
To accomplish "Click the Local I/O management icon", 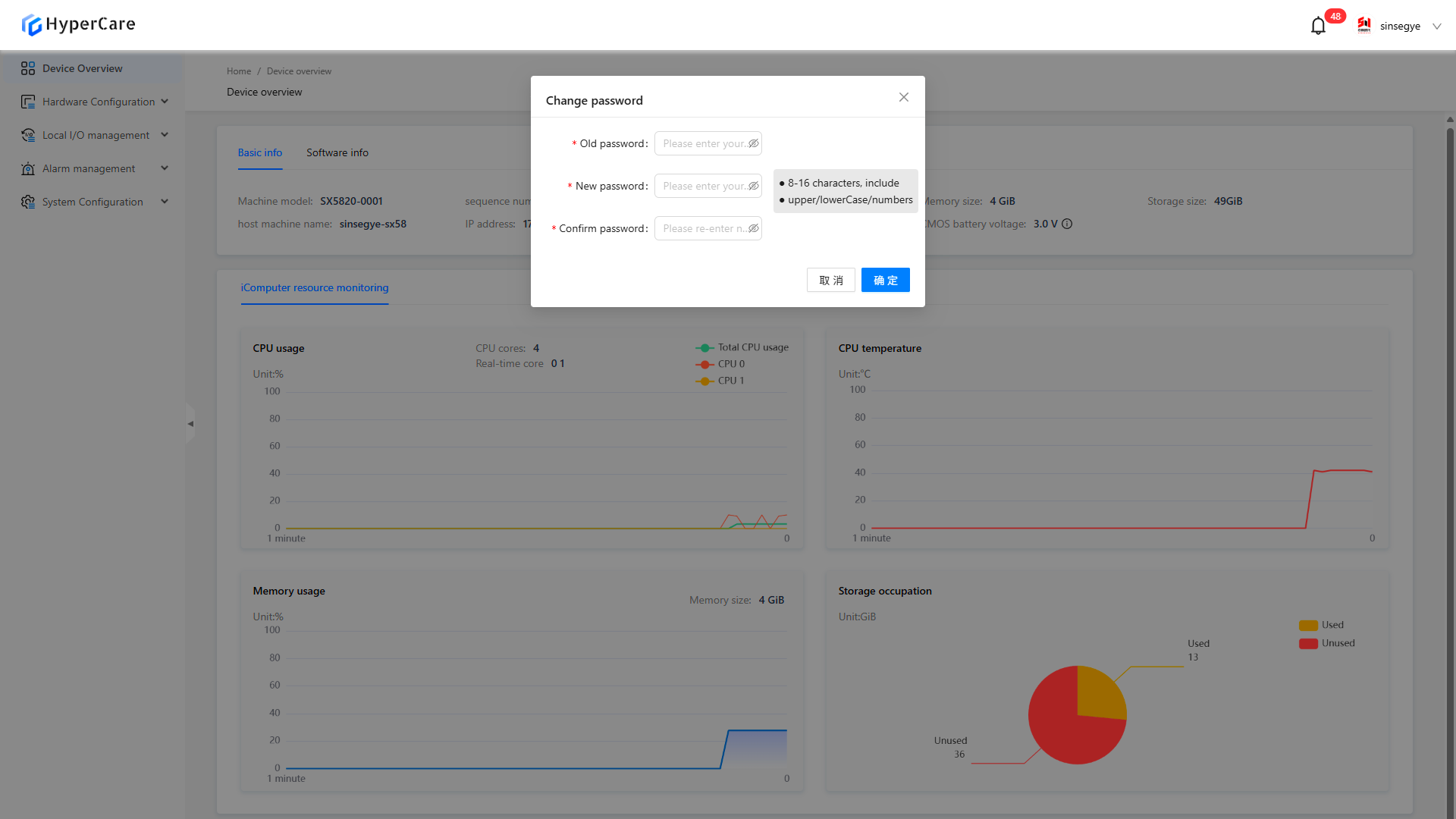I will pyautogui.click(x=28, y=135).
